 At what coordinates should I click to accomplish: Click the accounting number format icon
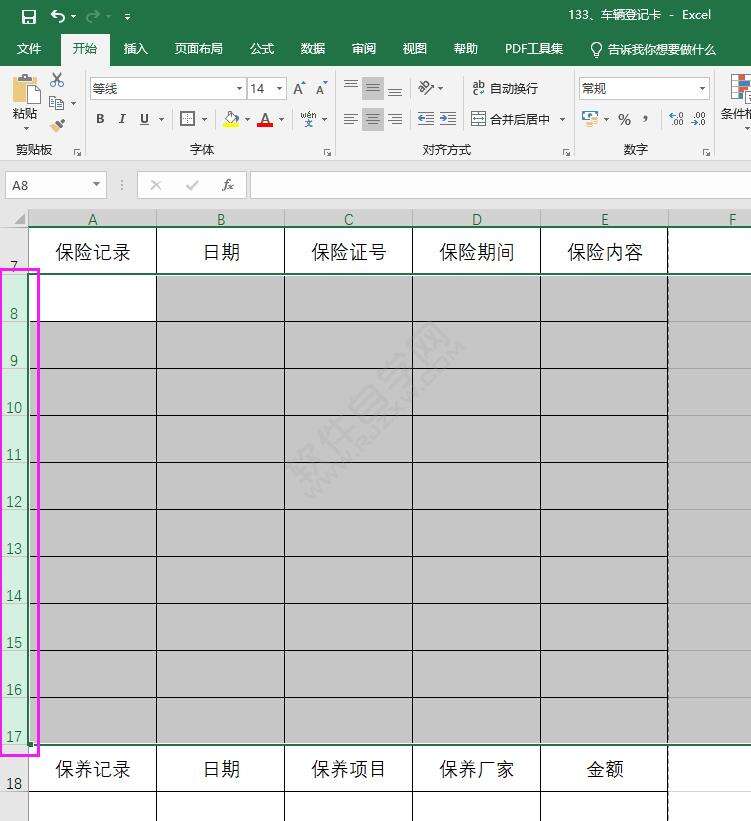[590, 119]
